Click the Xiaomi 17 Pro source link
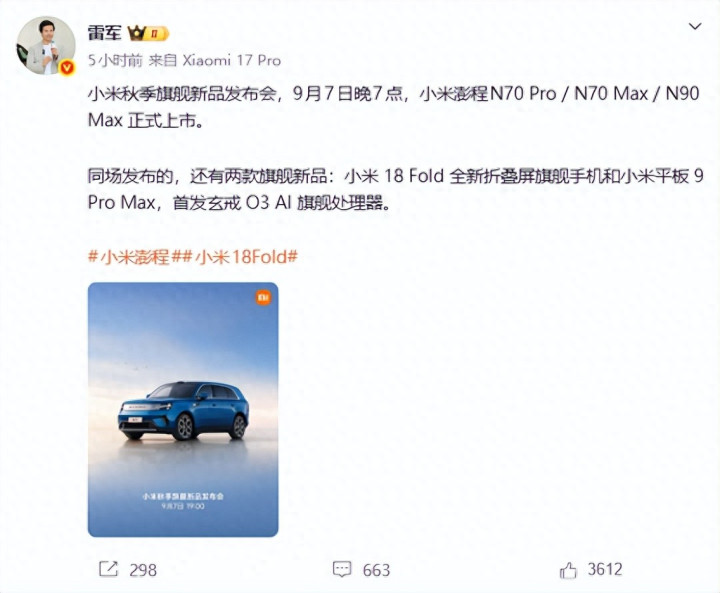This screenshot has width=720, height=593. [x=231, y=60]
